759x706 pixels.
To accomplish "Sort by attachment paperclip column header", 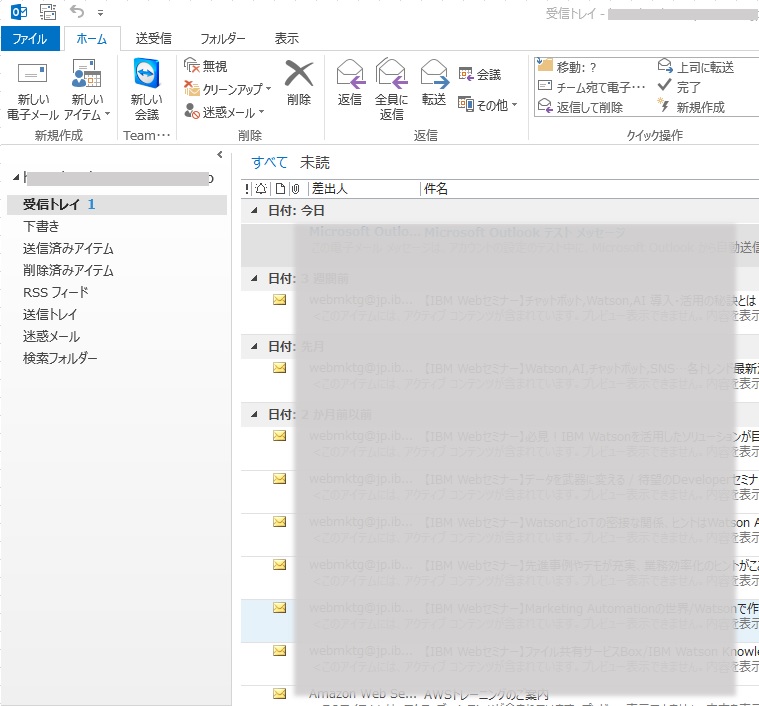I will click(295, 189).
